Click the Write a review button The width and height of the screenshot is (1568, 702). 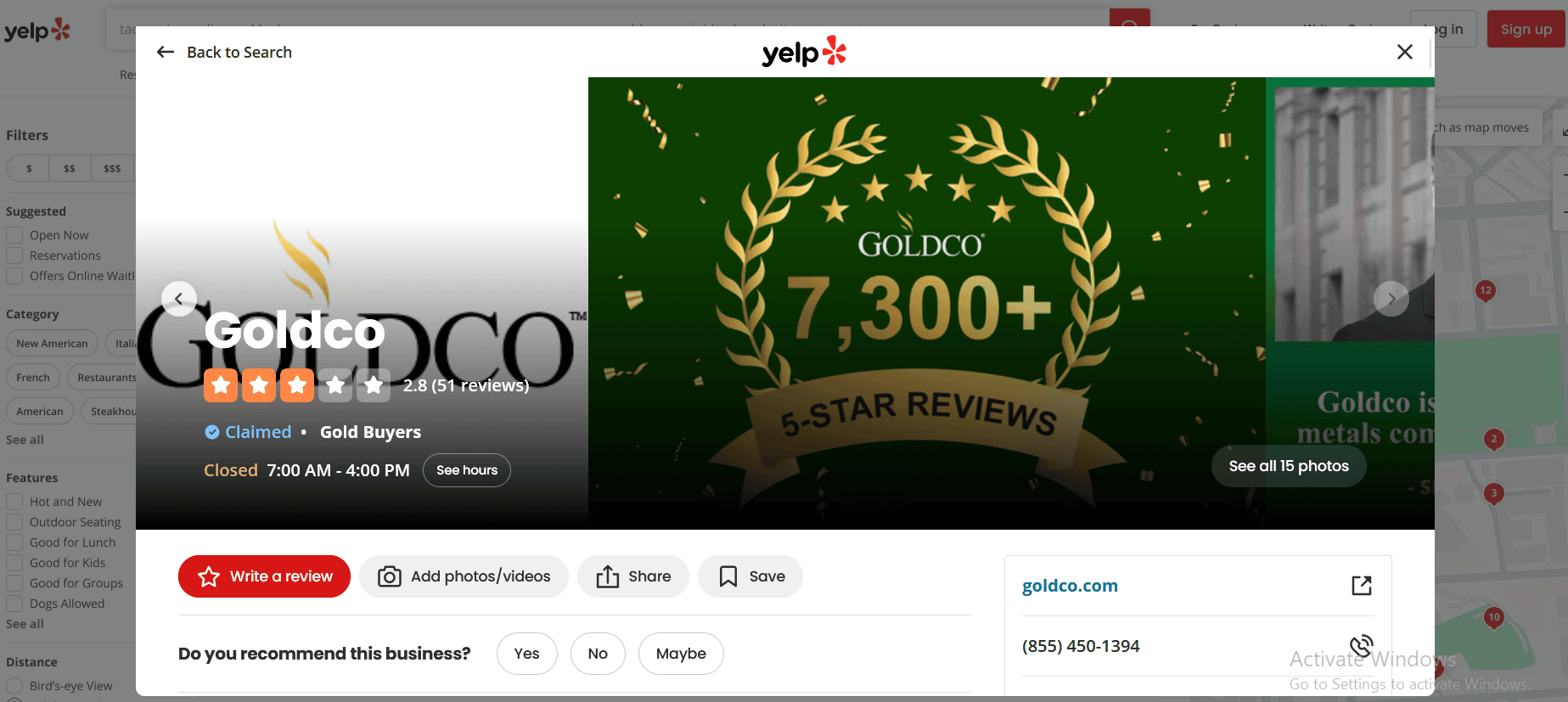coord(264,576)
